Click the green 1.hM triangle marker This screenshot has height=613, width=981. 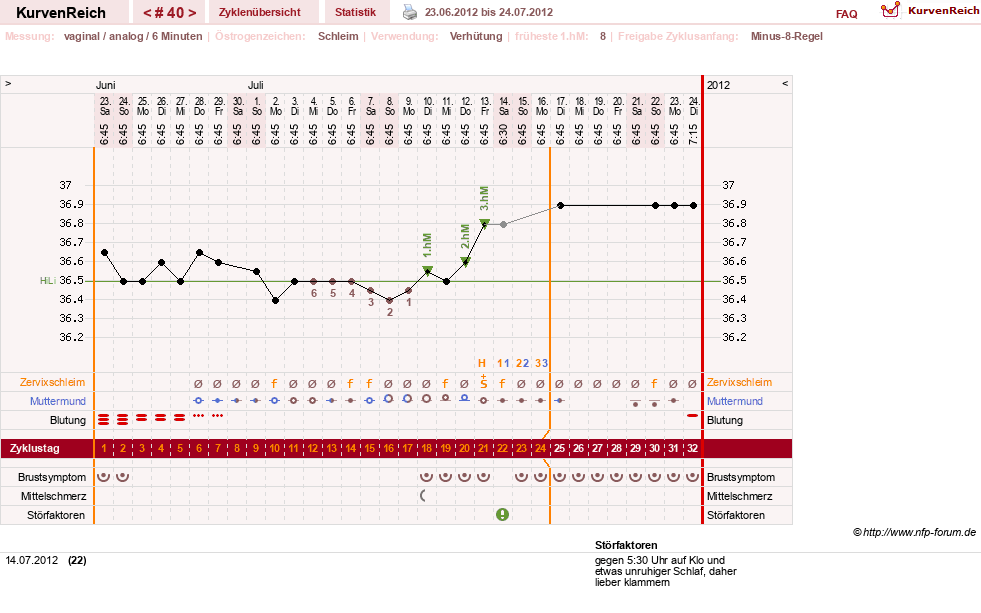point(427,270)
